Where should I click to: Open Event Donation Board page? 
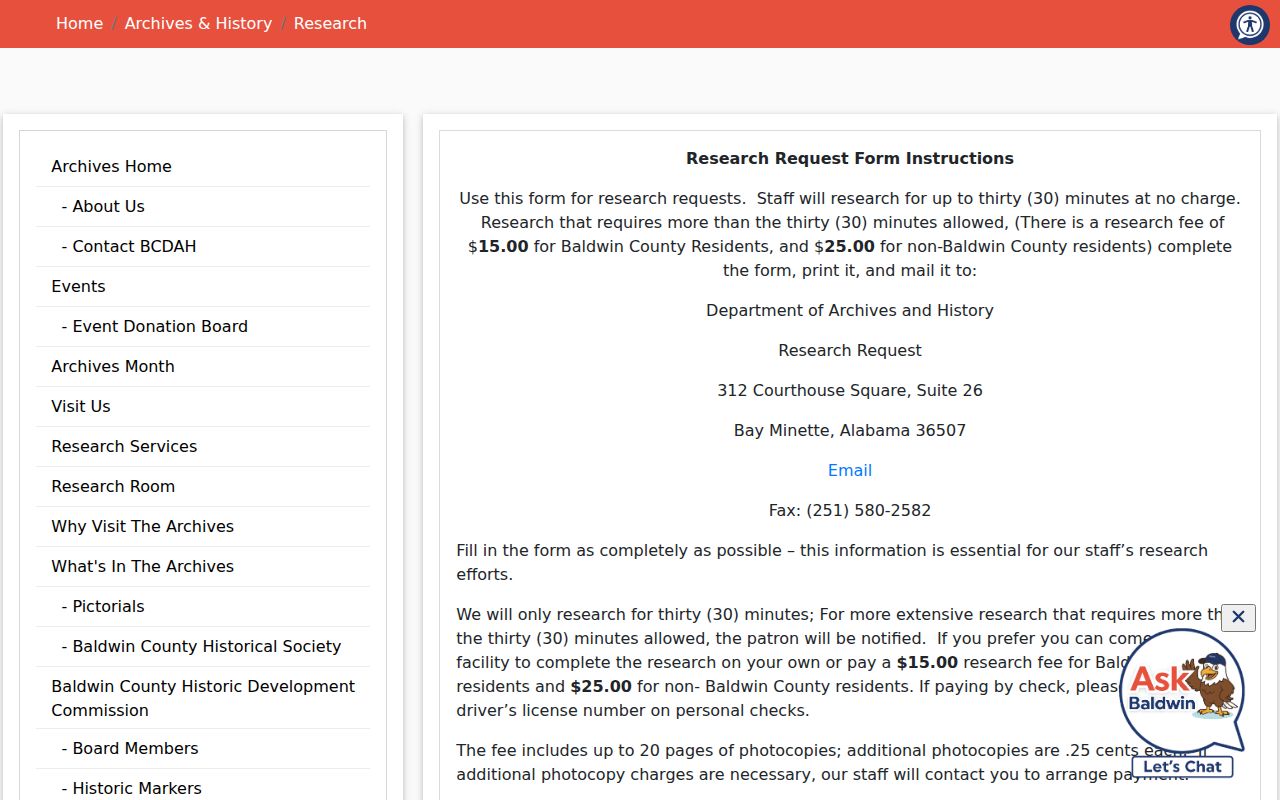203,326
